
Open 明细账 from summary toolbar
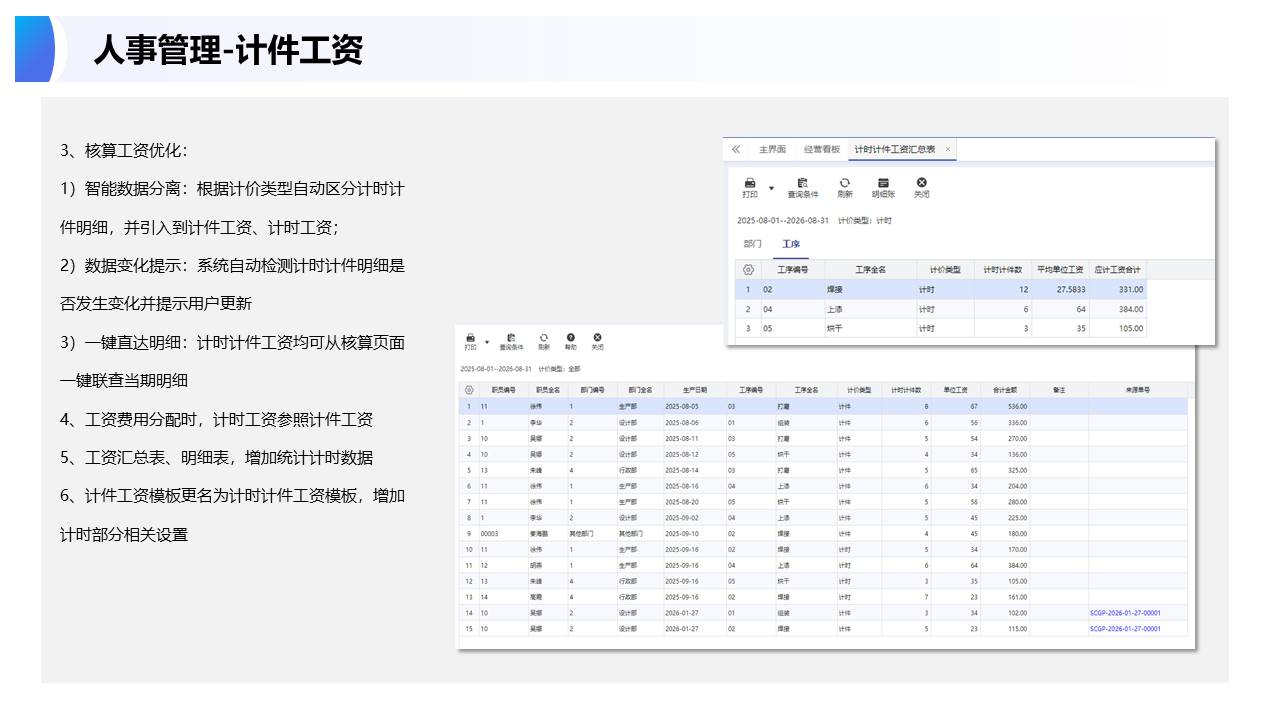(x=883, y=184)
